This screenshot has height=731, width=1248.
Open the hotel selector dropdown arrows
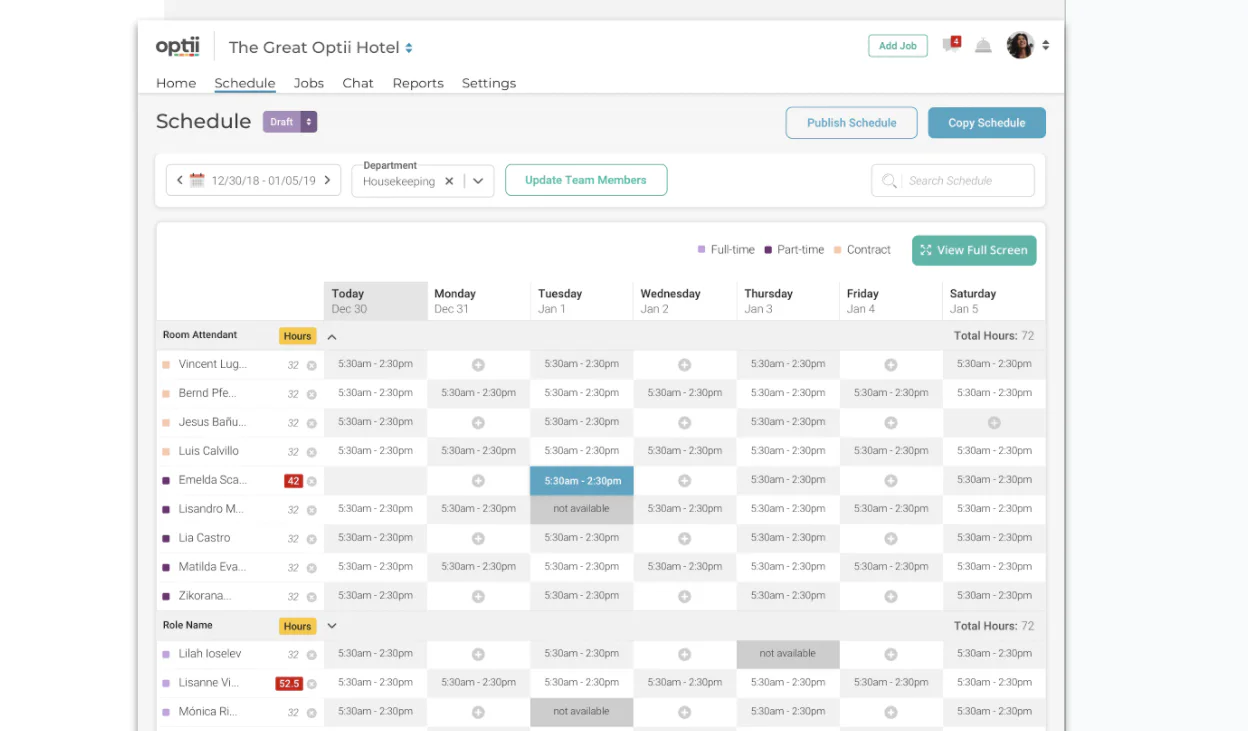pyautogui.click(x=409, y=48)
